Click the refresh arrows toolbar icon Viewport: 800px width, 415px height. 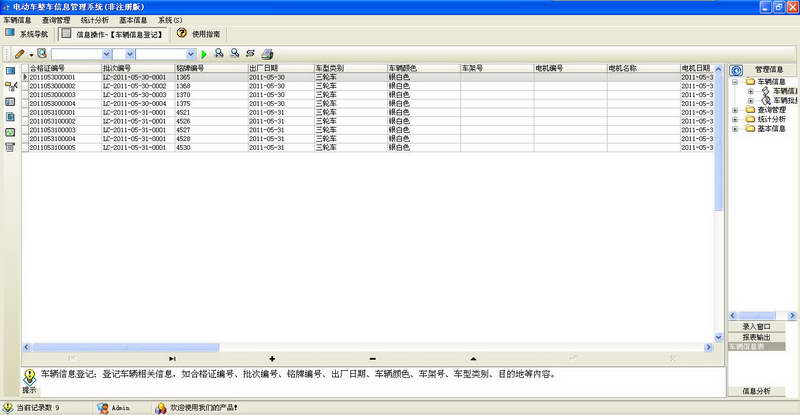tap(250, 53)
